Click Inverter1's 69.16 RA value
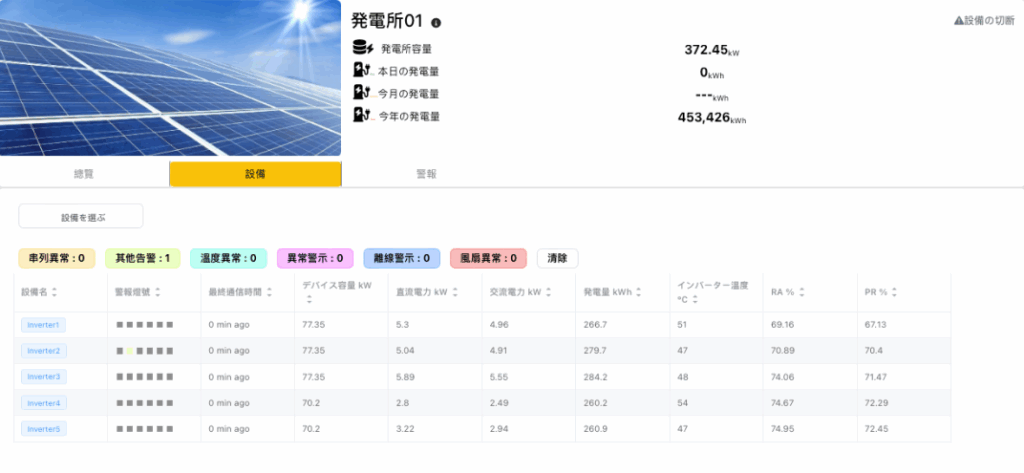1024x473 pixels. coord(782,325)
